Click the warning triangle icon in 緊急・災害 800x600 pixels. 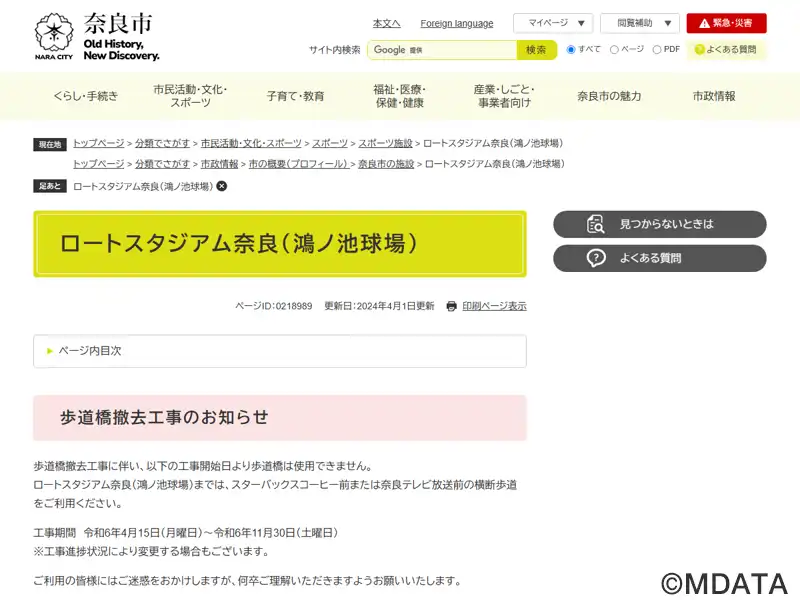point(705,23)
